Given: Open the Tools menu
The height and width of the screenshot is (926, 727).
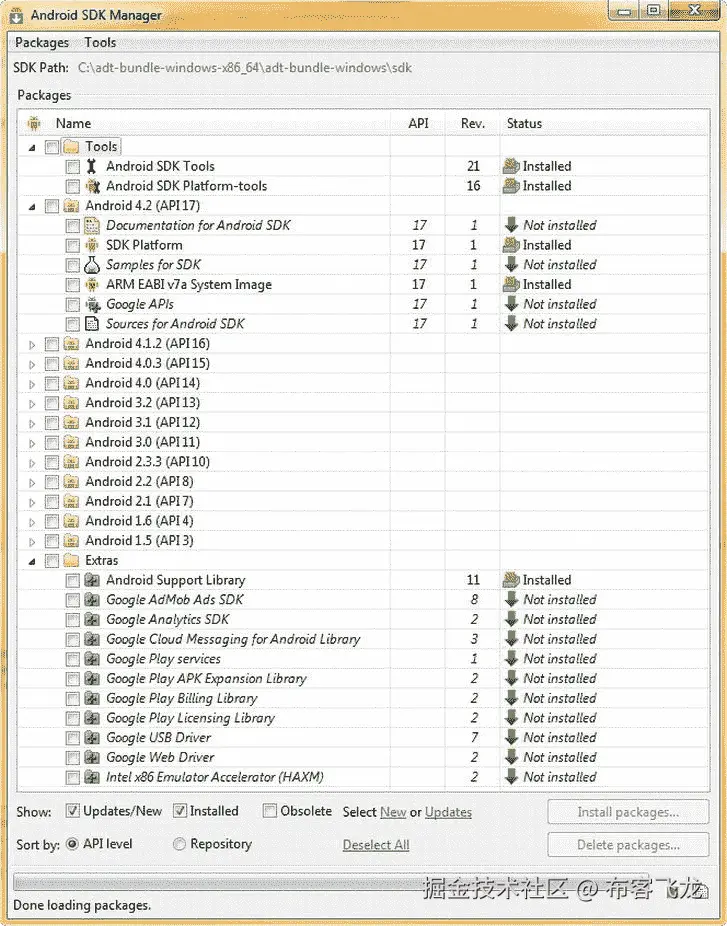Looking at the screenshot, I should tap(100, 43).
